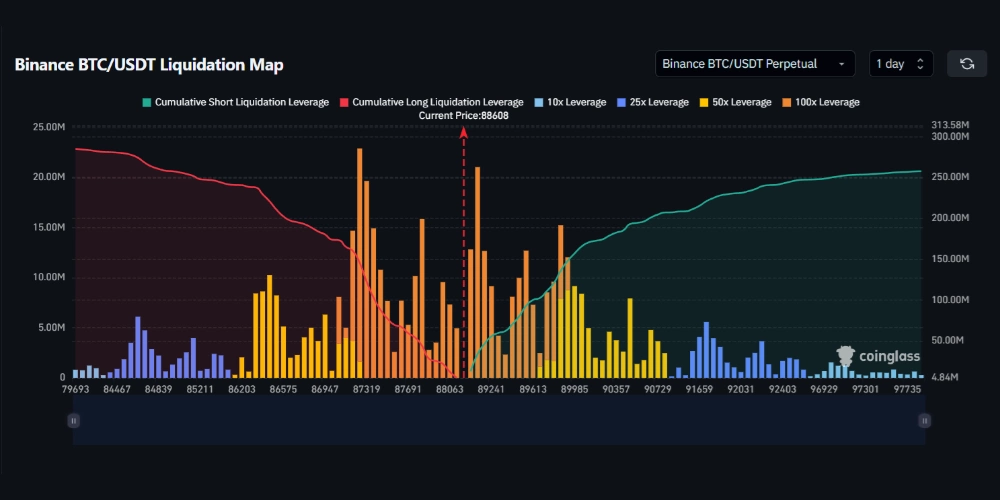Toggle 50x Leverage legend entry
The image size is (1000, 500).
pos(738,103)
